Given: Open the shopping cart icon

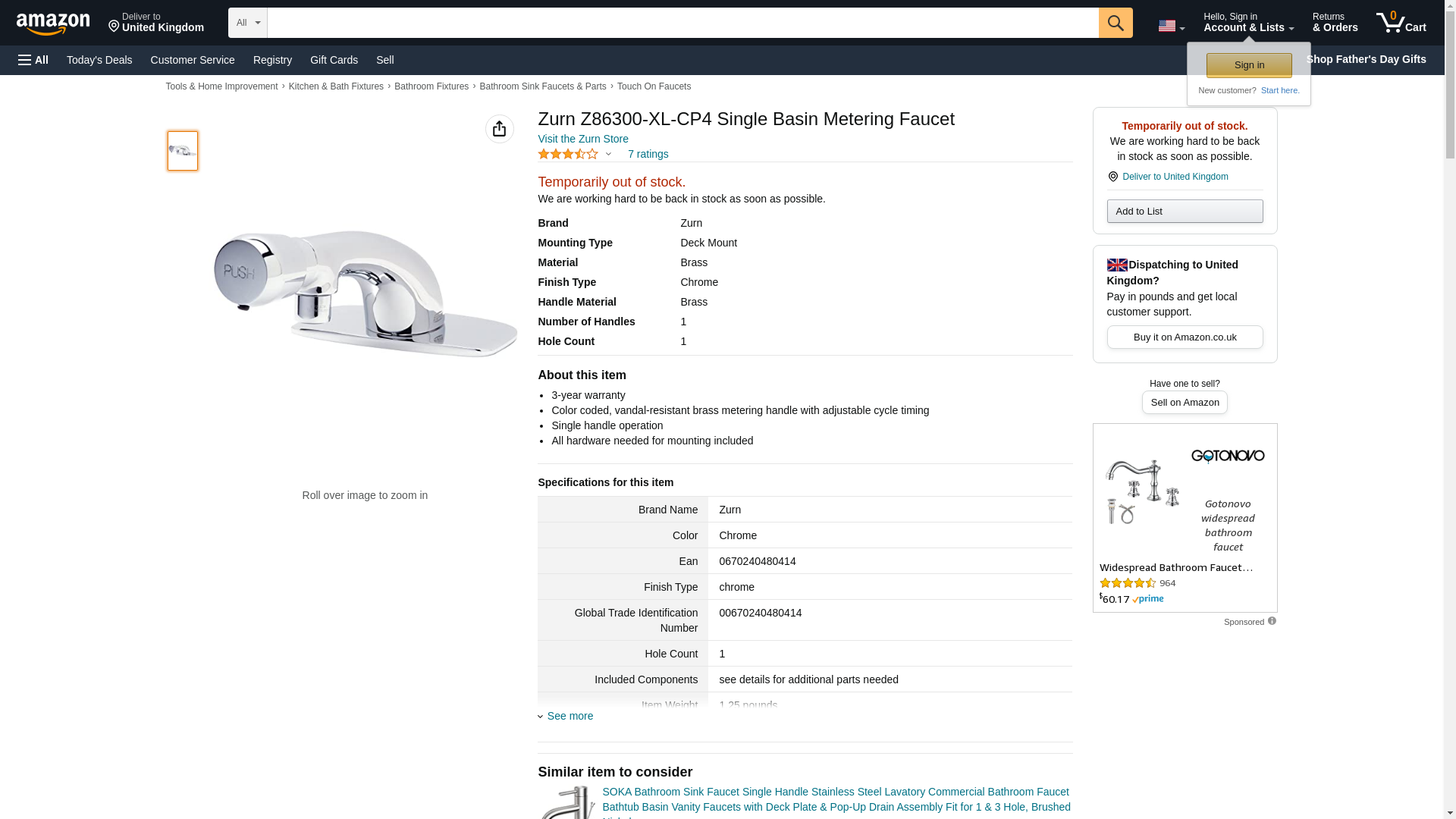Looking at the screenshot, I should point(1401,23).
